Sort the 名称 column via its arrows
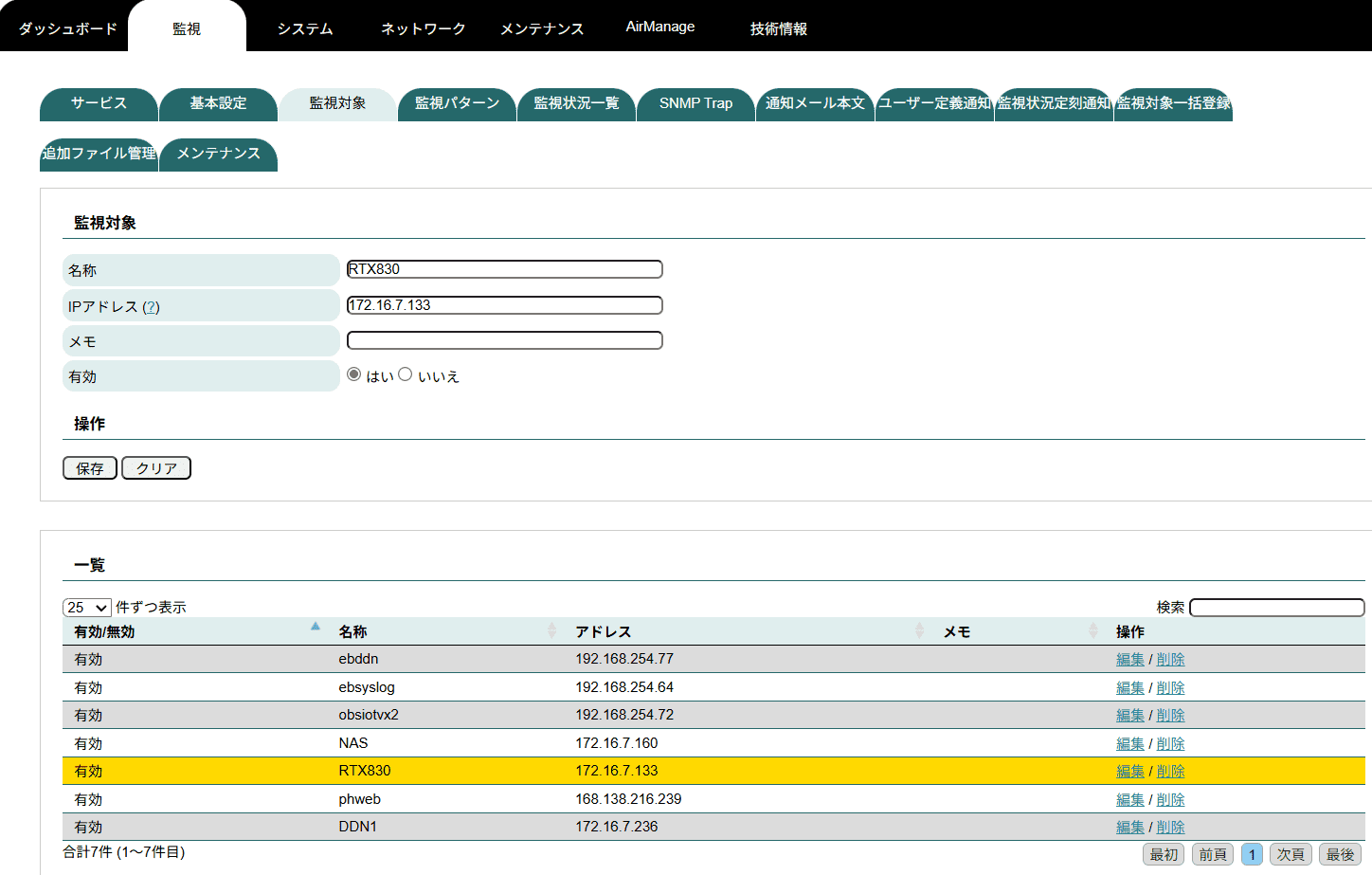The height and width of the screenshot is (875, 1372). coord(551,631)
